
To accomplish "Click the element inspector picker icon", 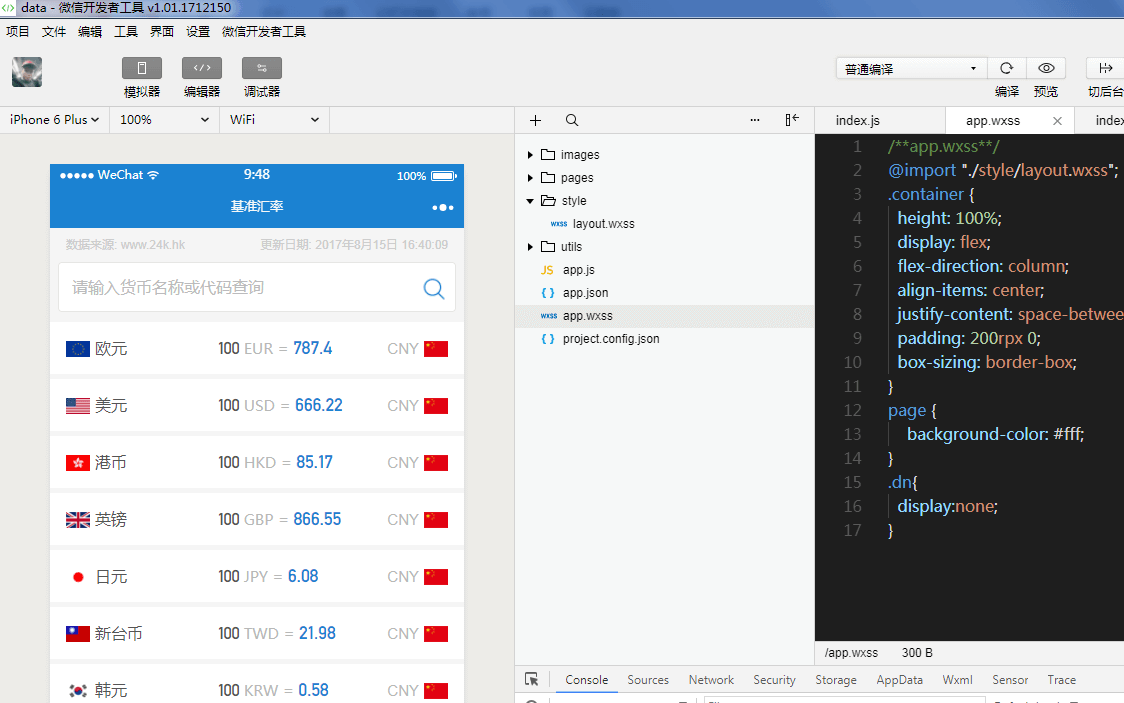I will pyautogui.click(x=532, y=679).
